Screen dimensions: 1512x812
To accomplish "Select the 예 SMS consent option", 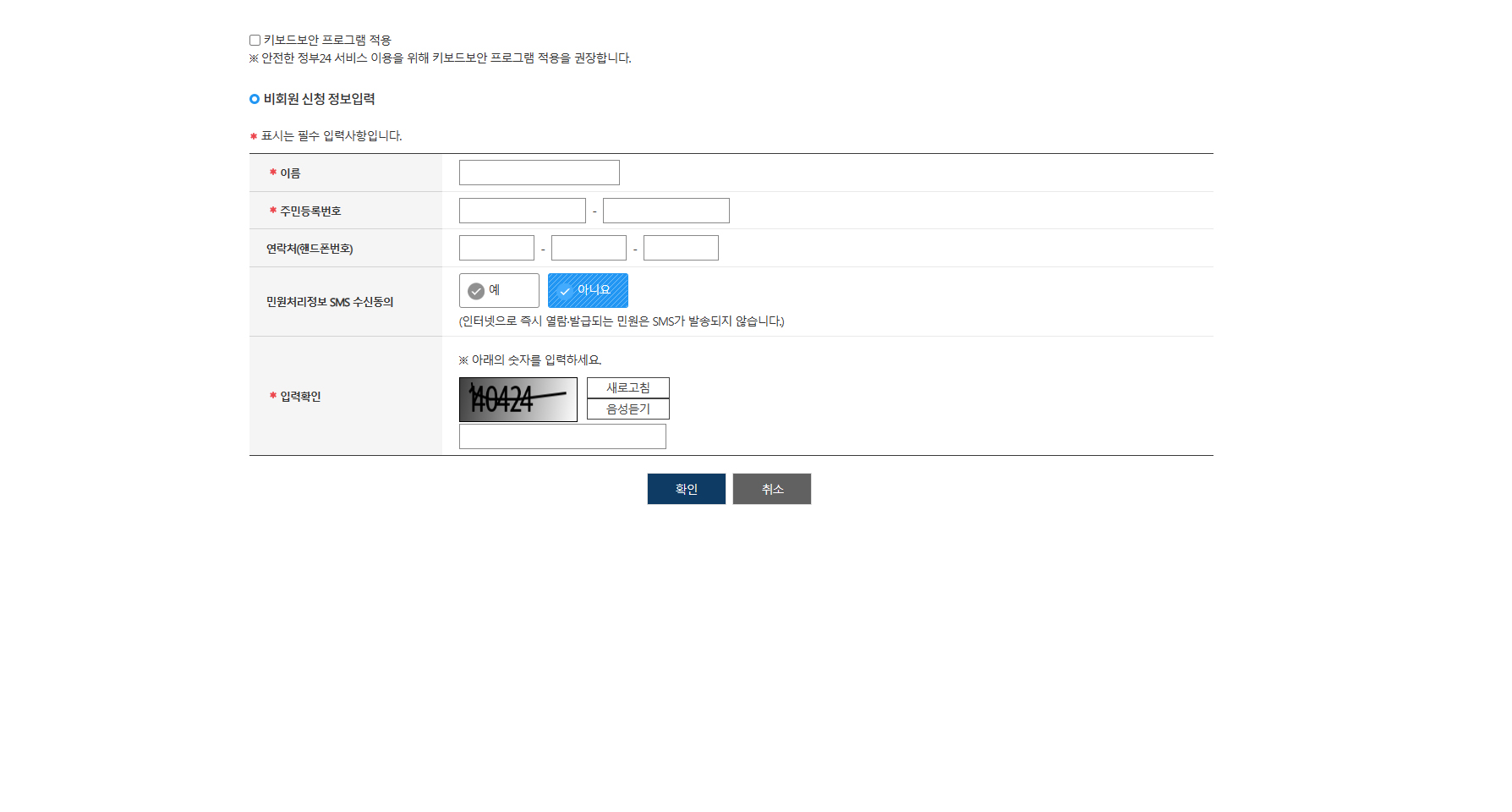I will point(499,290).
